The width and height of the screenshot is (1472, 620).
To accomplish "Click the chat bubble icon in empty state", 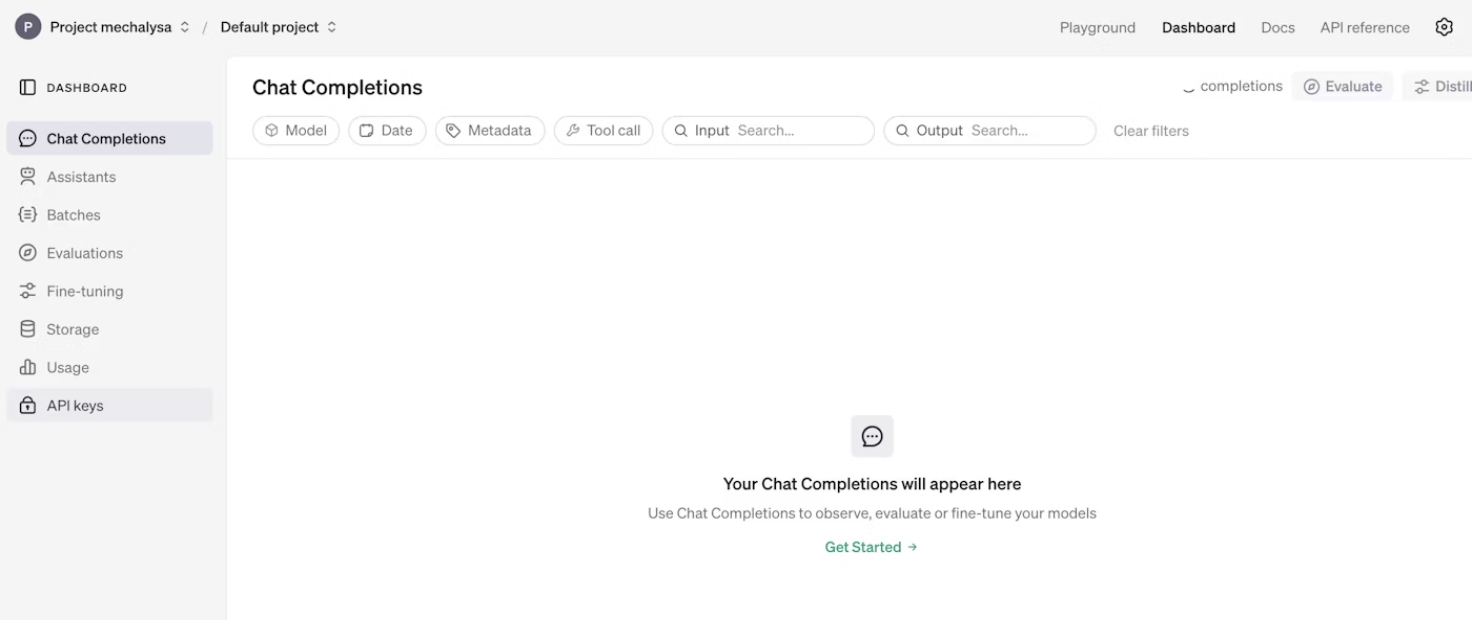I will tap(872, 436).
